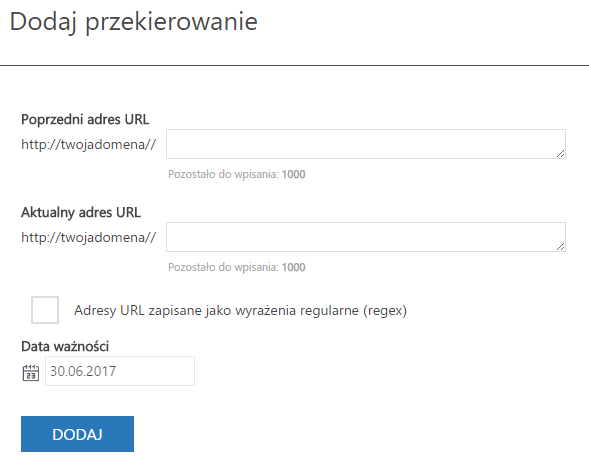Click the 'Poprzedni adres URL' field label
This screenshot has height=473, width=589.
[x=85, y=119]
